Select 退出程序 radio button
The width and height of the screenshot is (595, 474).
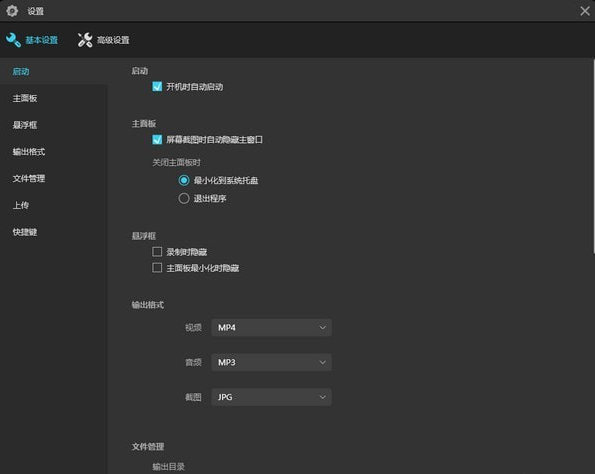(184, 198)
